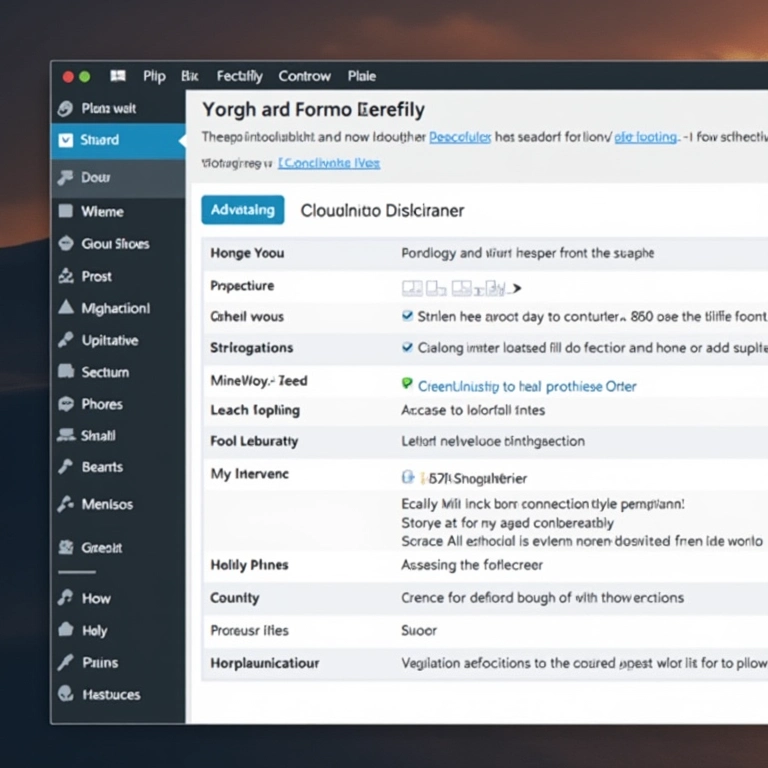Toggle the Caheil wous checkbox

coord(407,315)
